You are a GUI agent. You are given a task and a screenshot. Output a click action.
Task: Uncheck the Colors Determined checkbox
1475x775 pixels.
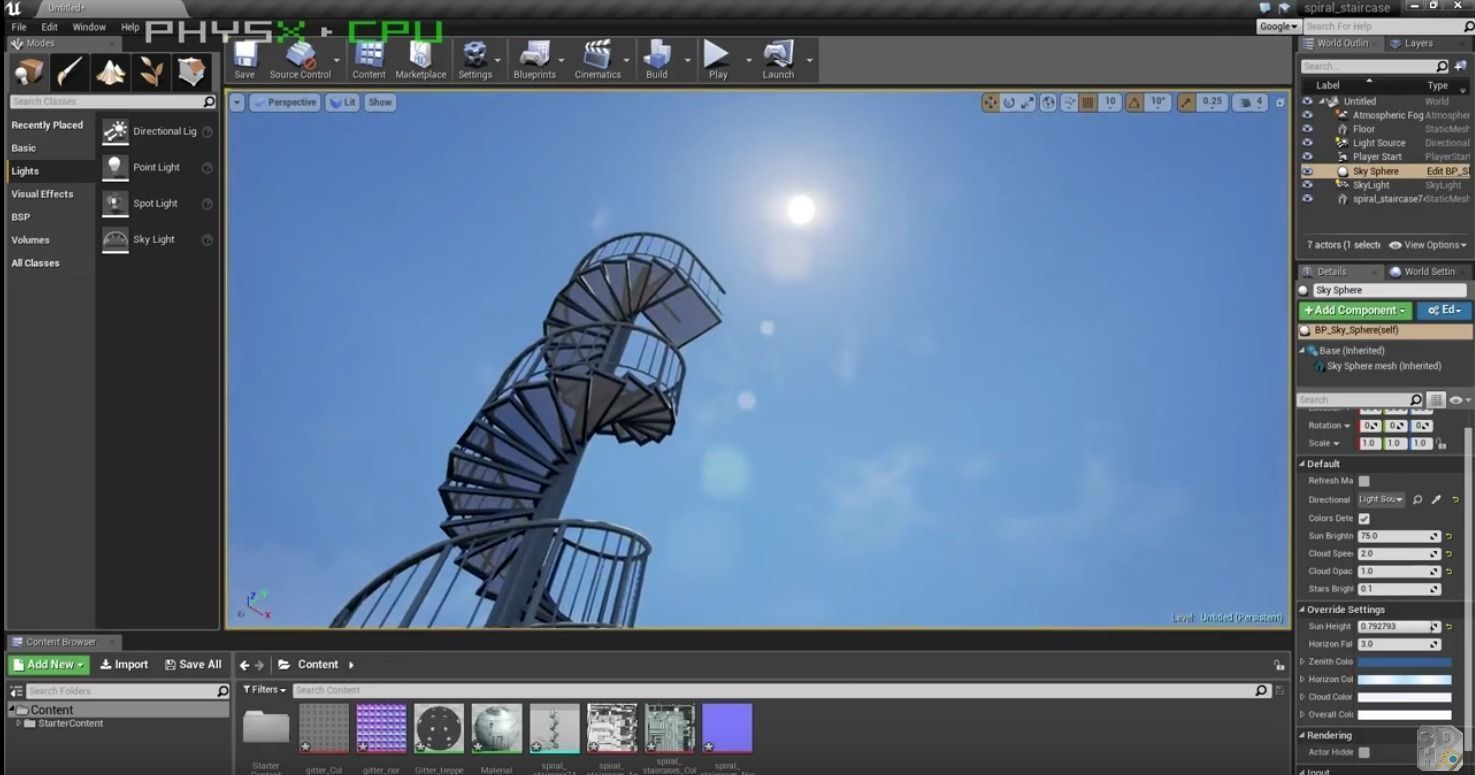click(x=1364, y=518)
